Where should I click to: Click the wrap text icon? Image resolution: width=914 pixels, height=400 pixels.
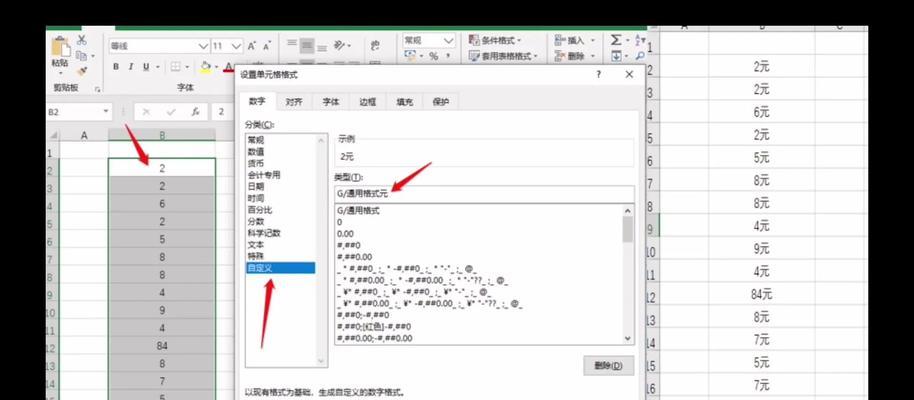click(375, 45)
